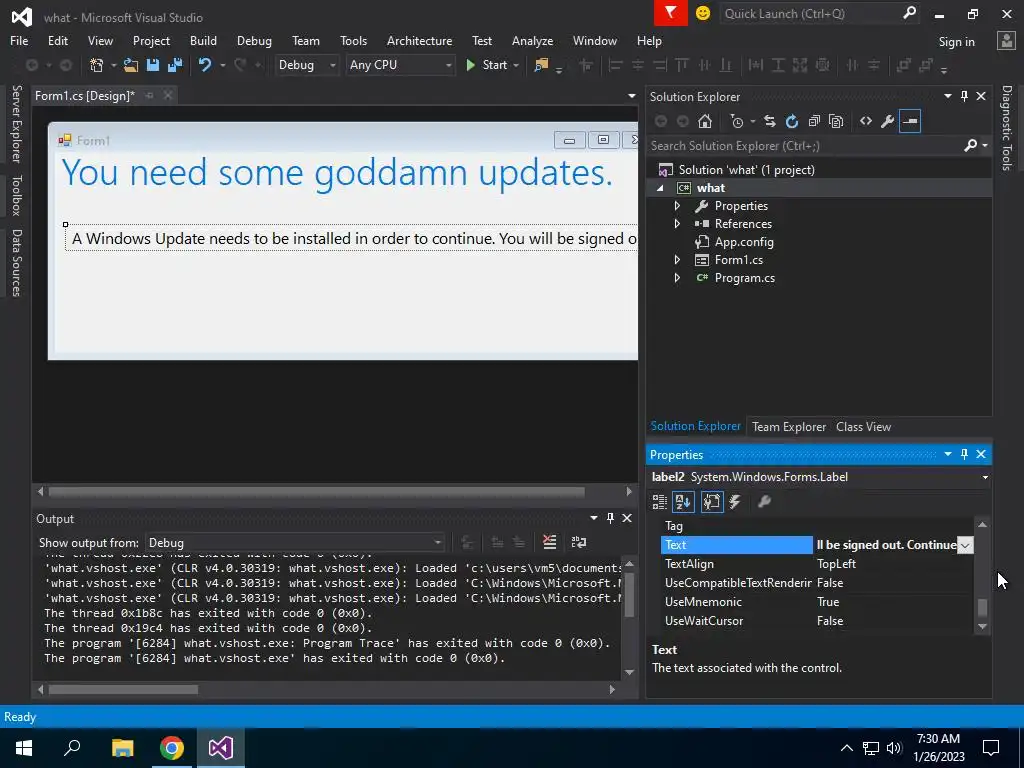
Task: Open the Data Sources side tab
Action: click(x=16, y=263)
